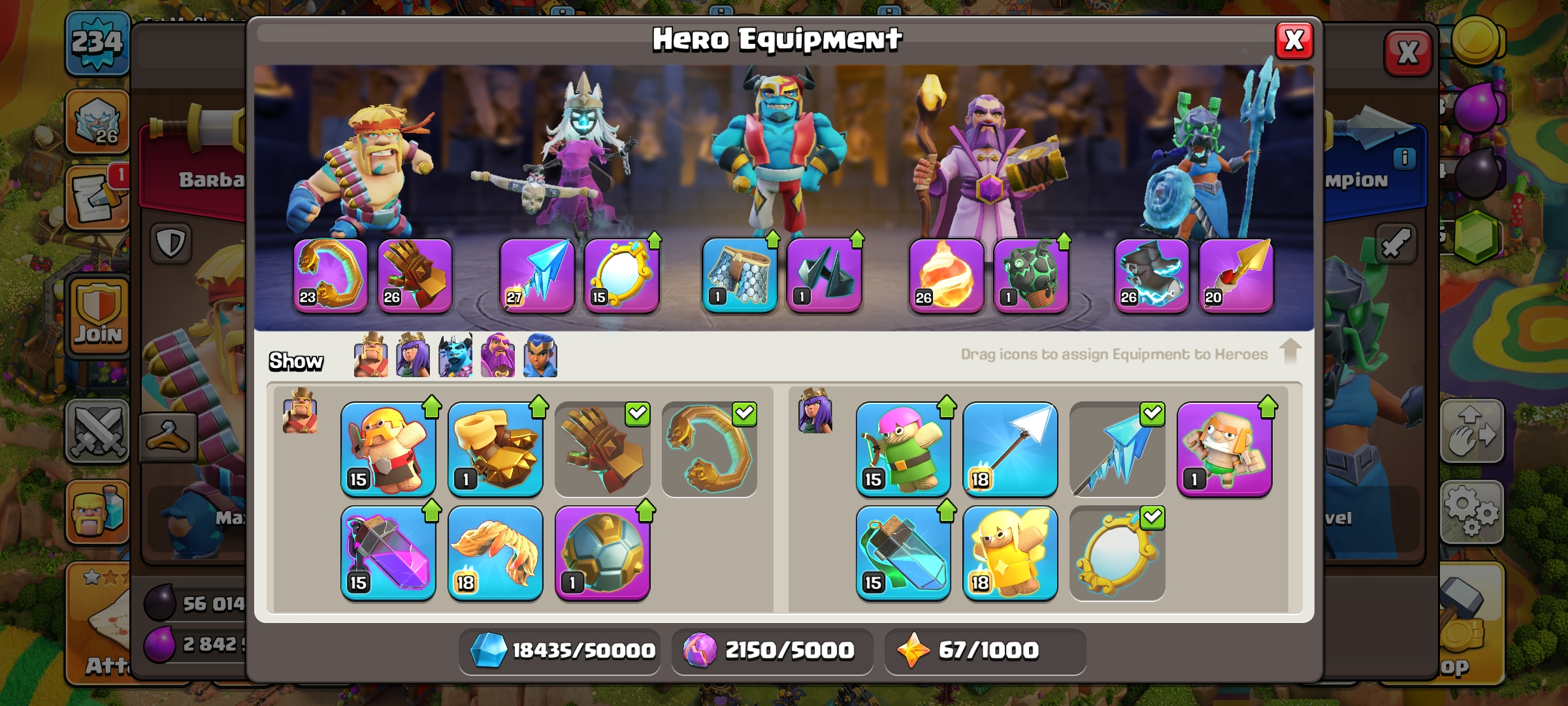The width and height of the screenshot is (1568, 706).
Task: Show only Grand Warden equipment filter
Action: (x=498, y=356)
